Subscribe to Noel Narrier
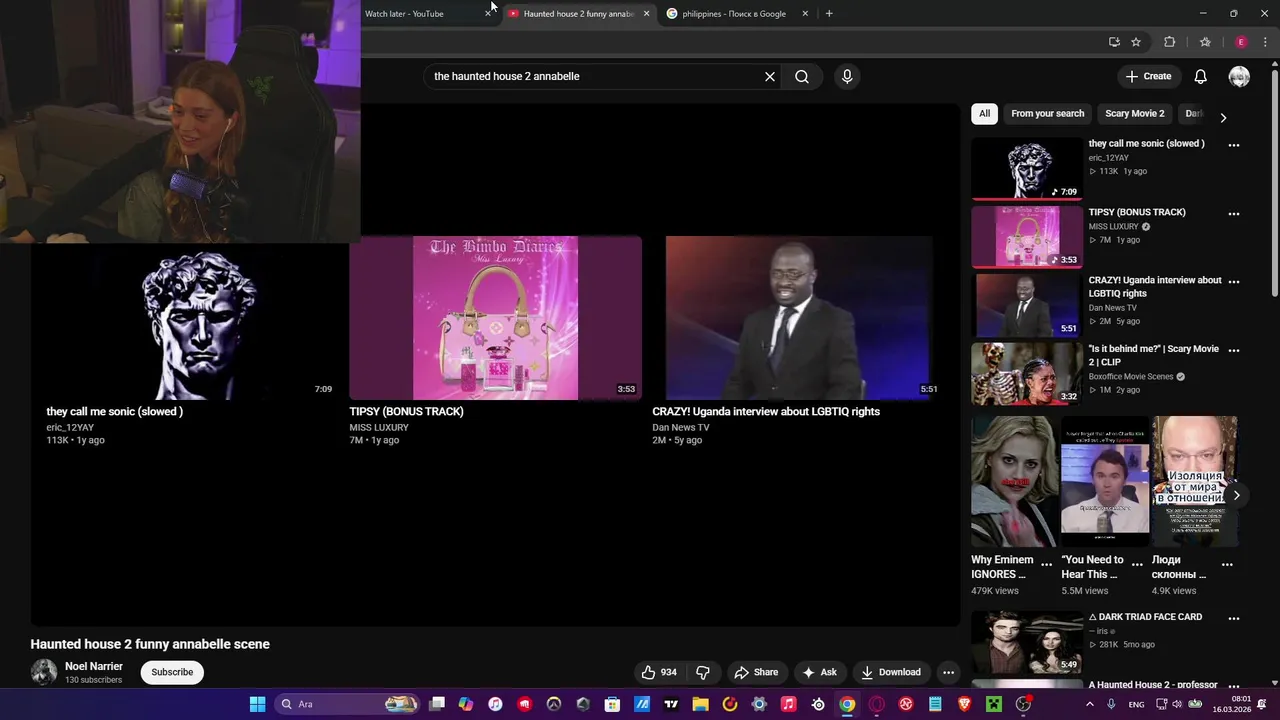Image resolution: width=1280 pixels, height=720 pixels. click(172, 672)
